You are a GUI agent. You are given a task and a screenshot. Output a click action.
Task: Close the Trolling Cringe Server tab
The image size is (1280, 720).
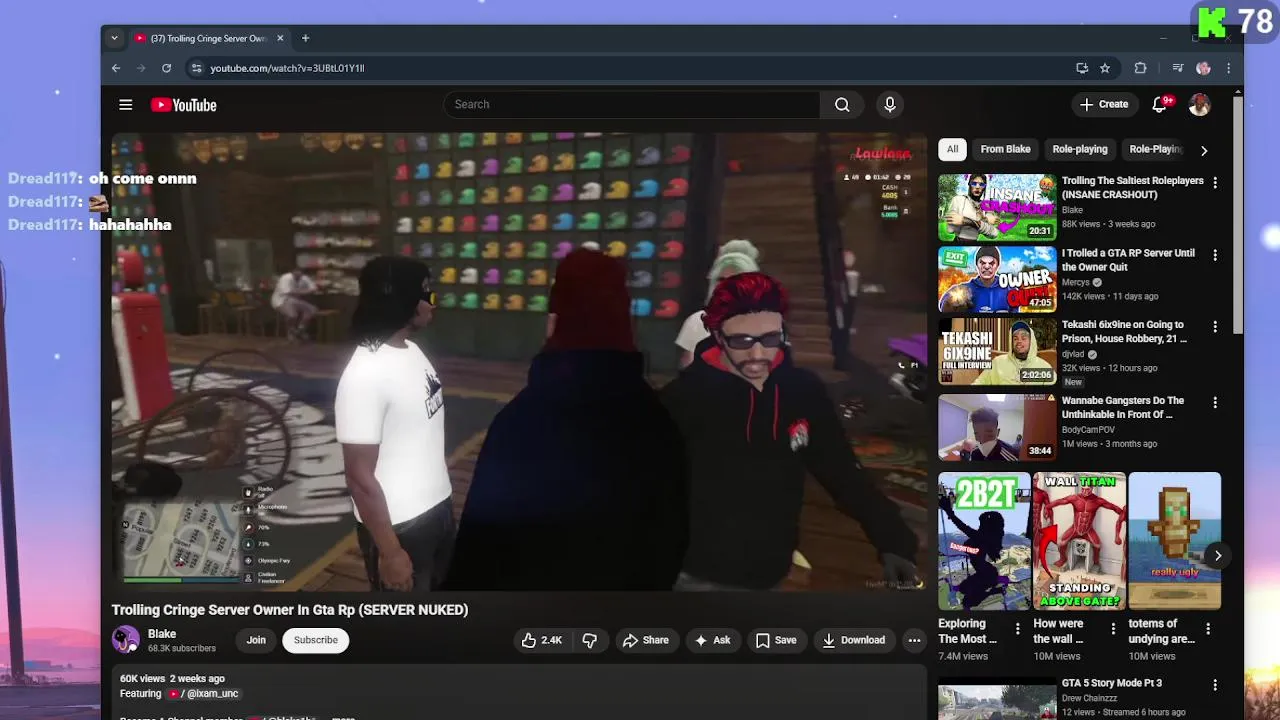tap(280, 38)
